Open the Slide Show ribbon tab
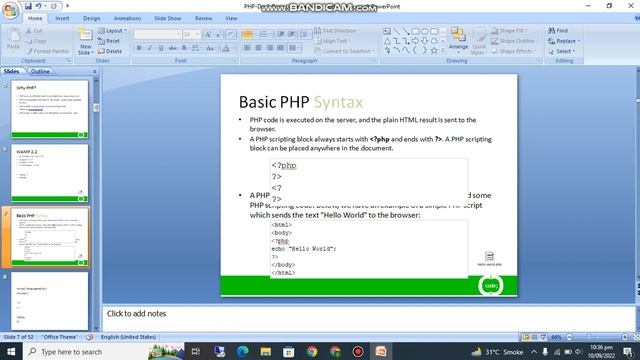640x360 pixels. (167, 18)
